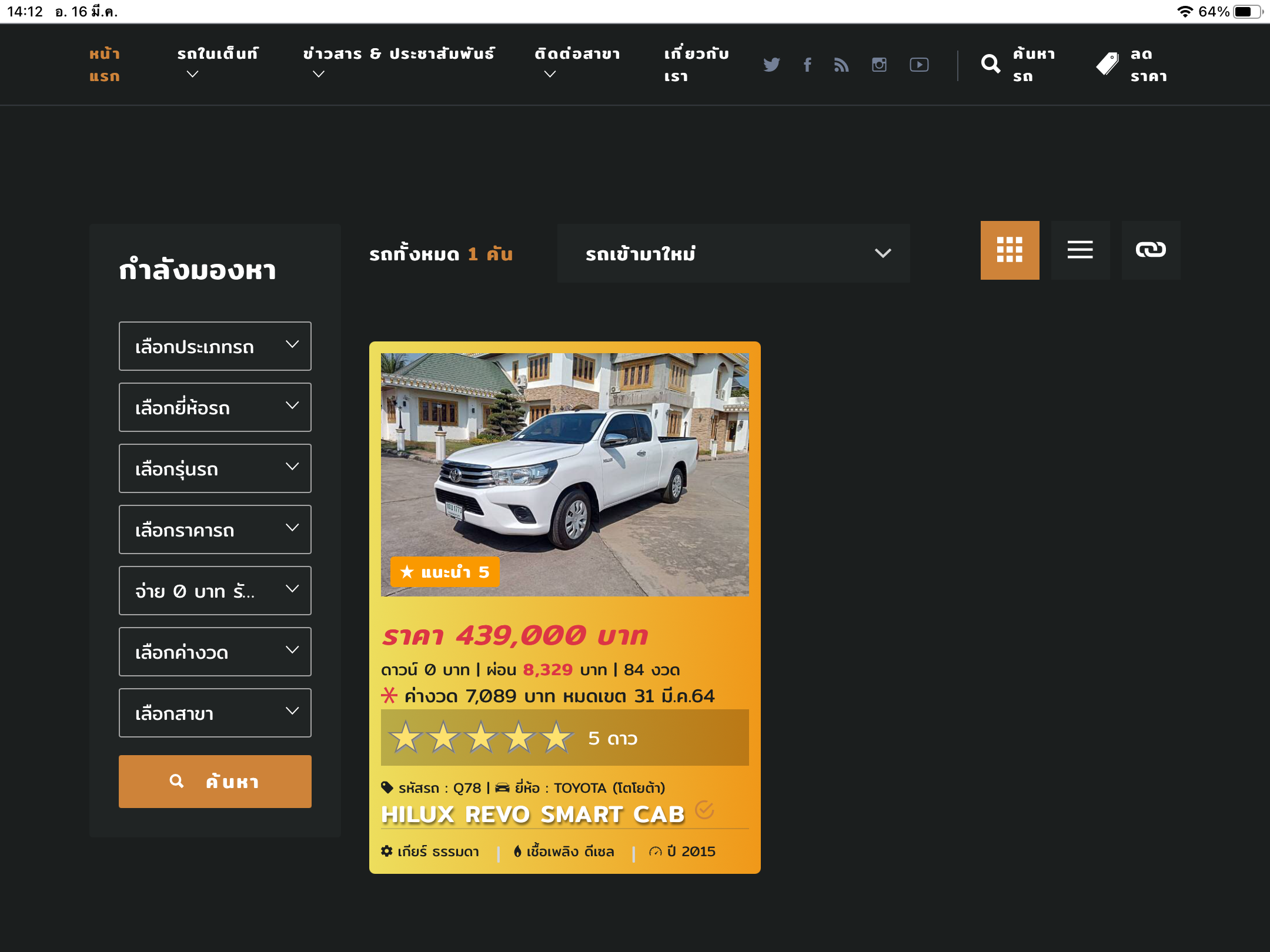Open the เลือกประเภทรถ dropdown
This screenshot has width=1270, height=952.
point(215,346)
